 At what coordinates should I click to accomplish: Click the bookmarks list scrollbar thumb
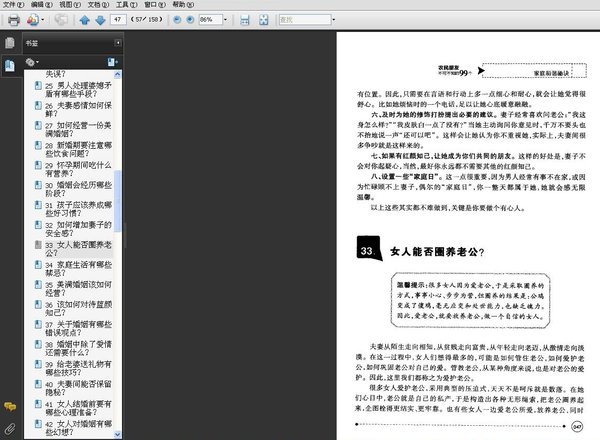click(x=117, y=201)
